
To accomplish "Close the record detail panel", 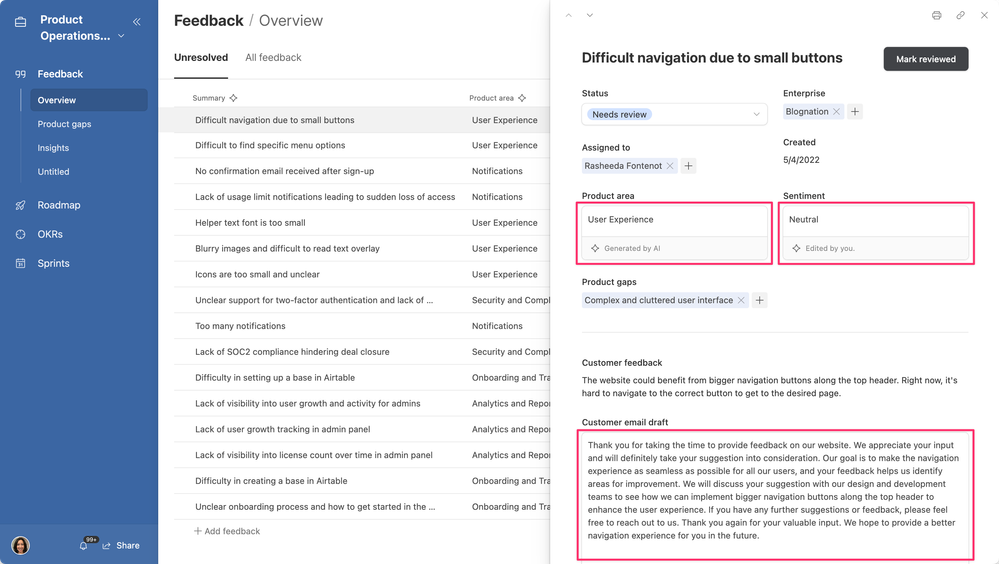I will coord(984,15).
